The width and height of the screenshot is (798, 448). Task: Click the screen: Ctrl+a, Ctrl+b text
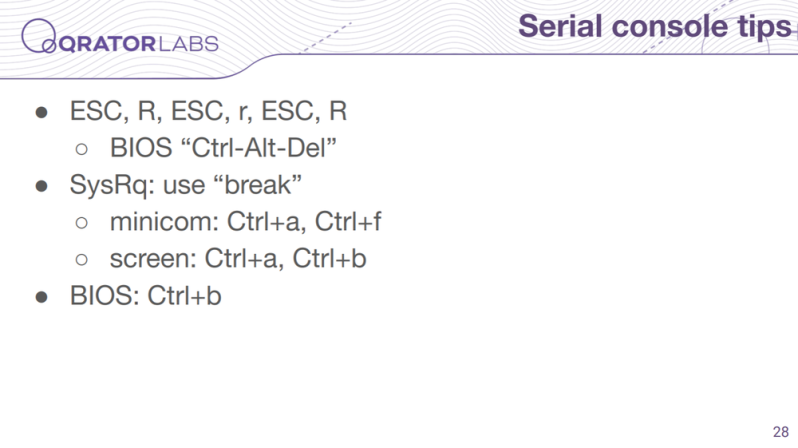click(238, 259)
